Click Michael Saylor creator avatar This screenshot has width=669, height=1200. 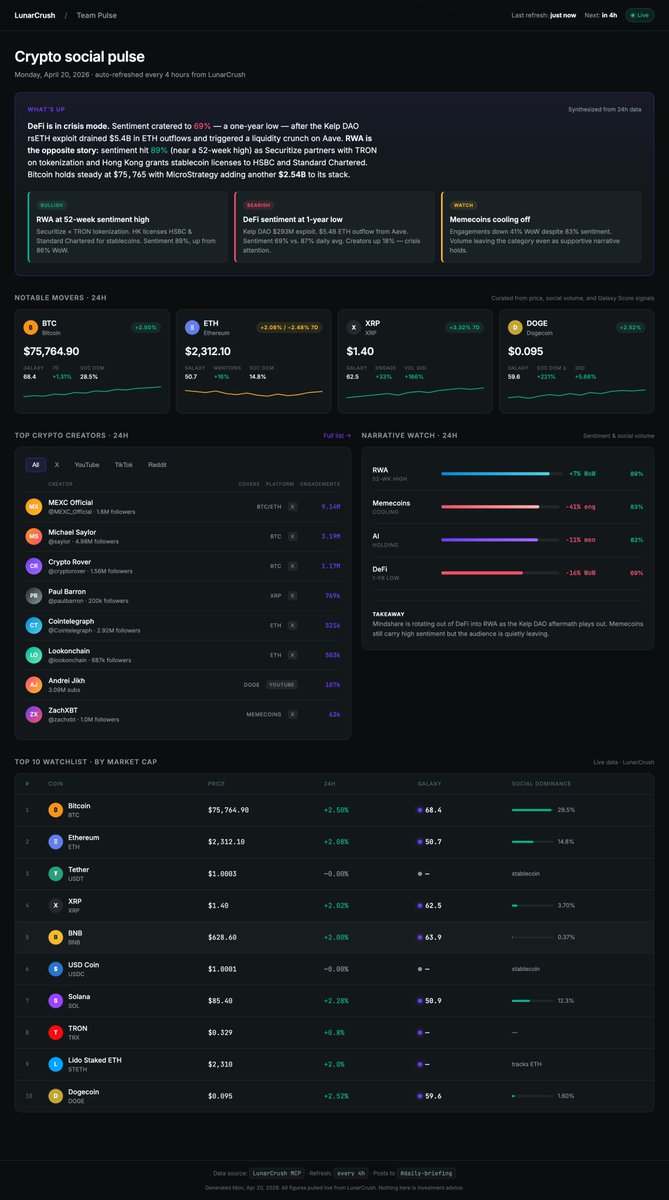point(34,536)
